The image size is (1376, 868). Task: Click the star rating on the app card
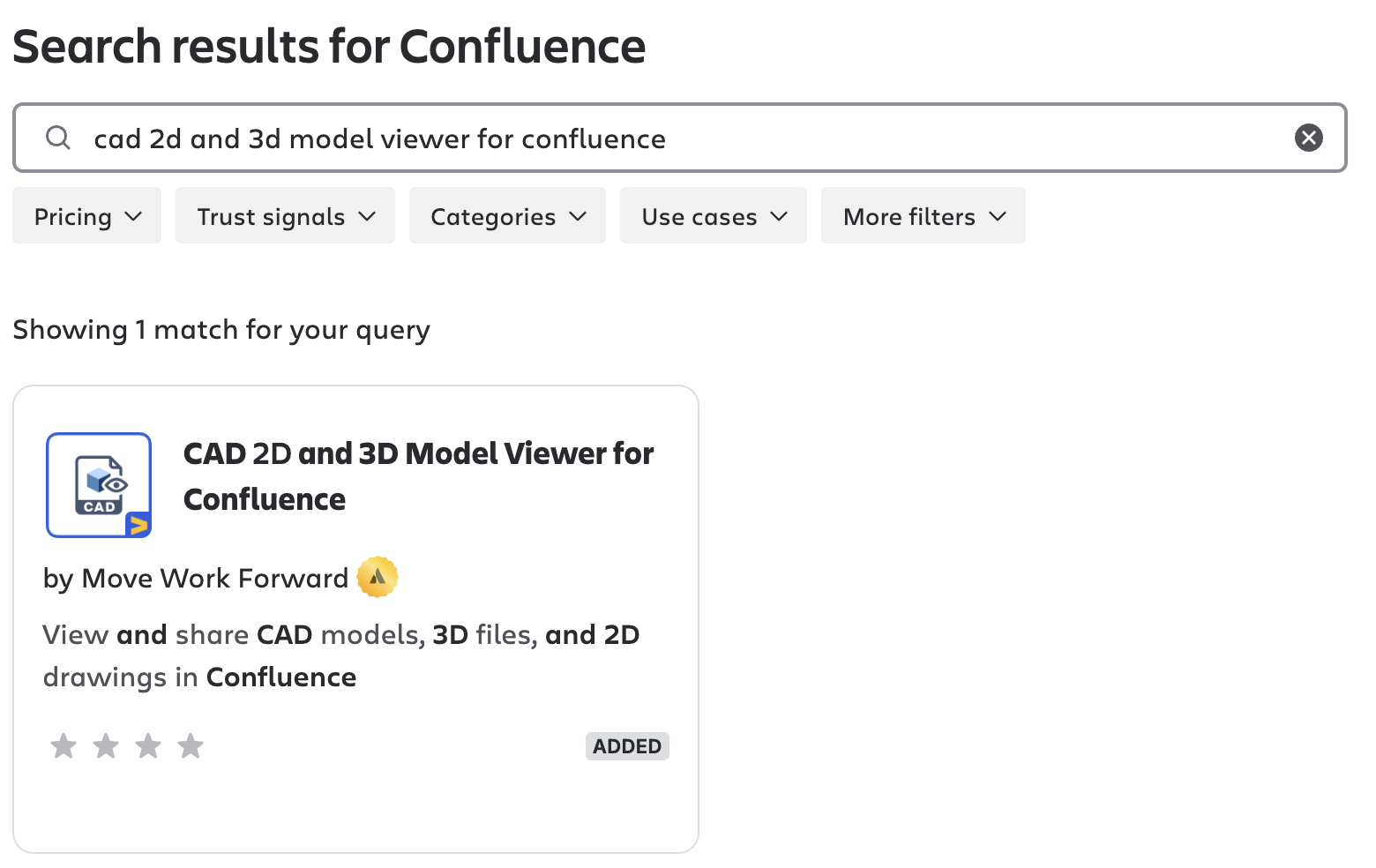point(127,746)
